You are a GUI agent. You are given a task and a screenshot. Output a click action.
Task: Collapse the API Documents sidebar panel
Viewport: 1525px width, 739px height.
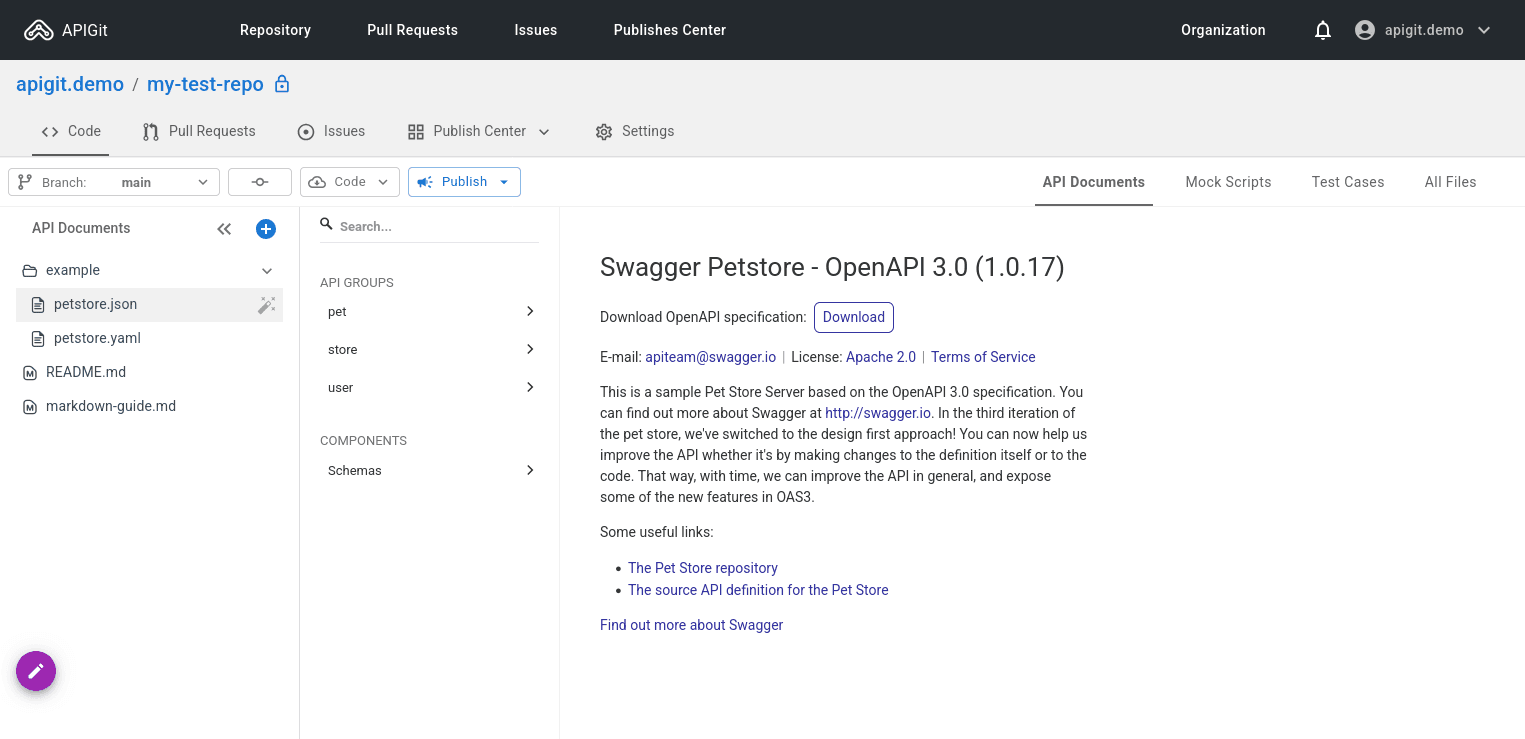point(224,229)
